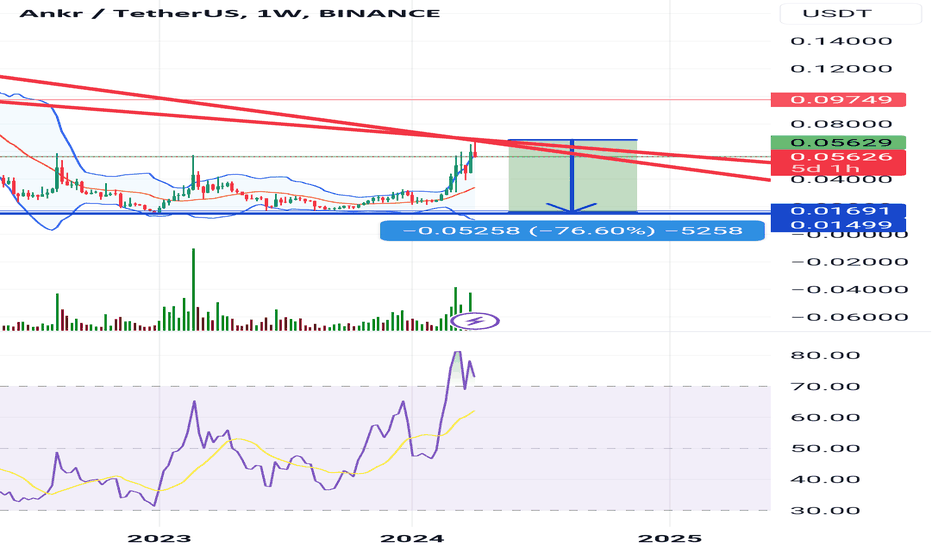Select the blue 0.01499 price label
Viewport: 932px width, 550px height.
point(838,225)
